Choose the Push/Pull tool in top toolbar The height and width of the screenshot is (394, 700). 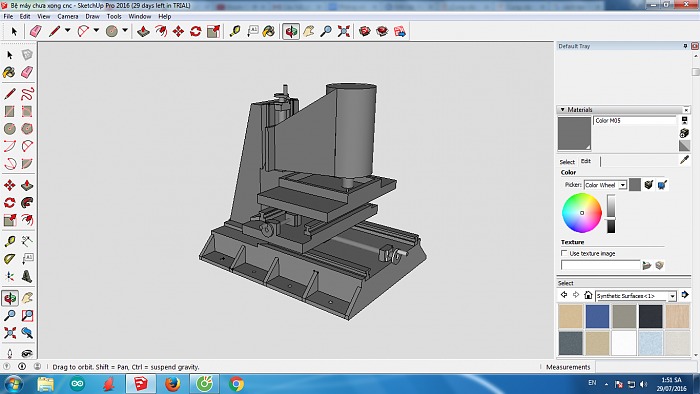(x=143, y=31)
